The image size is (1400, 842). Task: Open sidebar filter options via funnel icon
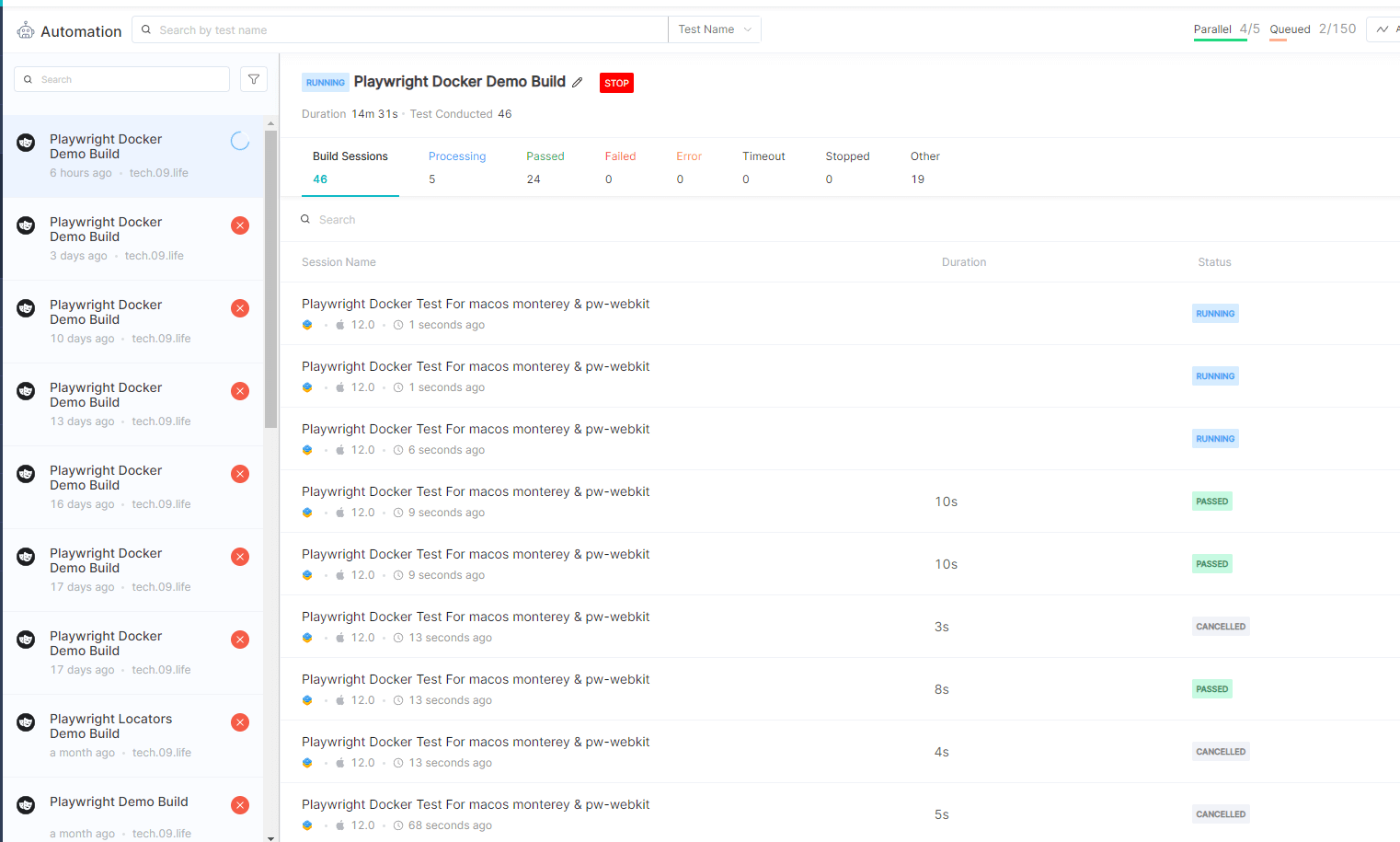[253, 78]
